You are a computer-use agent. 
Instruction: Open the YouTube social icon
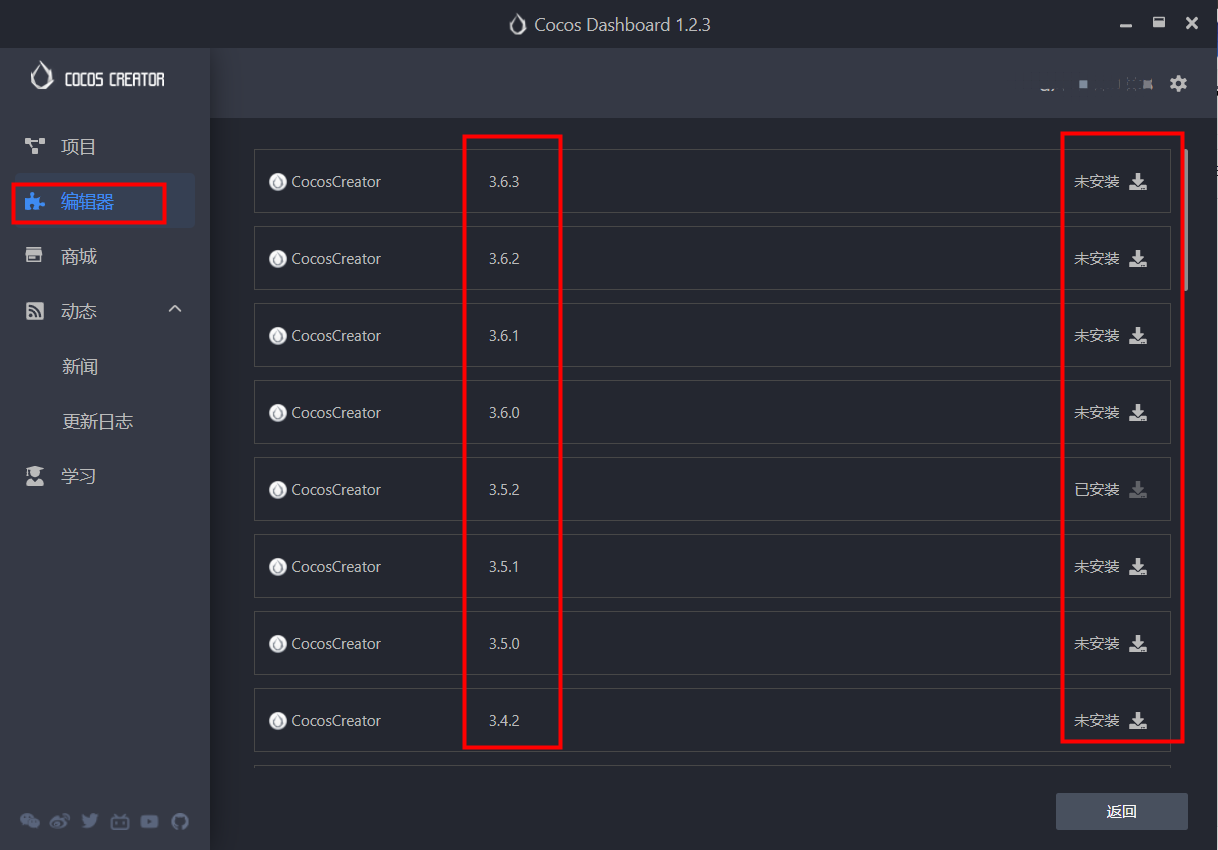pyautogui.click(x=150, y=821)
